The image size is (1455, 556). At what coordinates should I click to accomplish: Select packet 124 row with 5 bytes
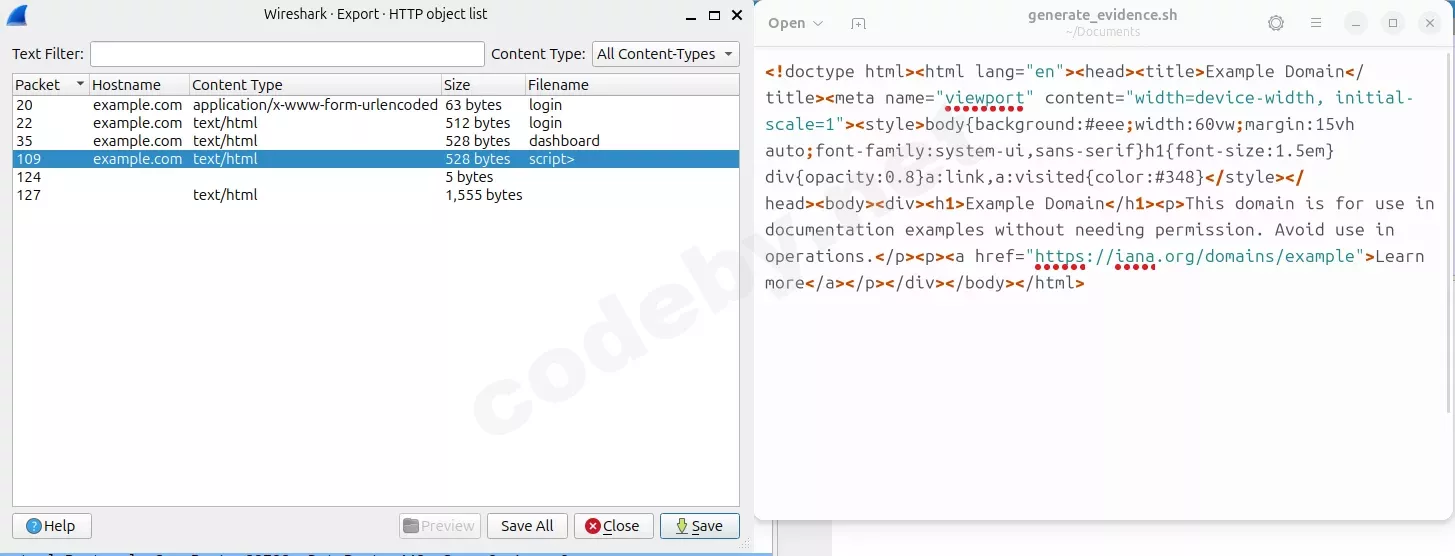[x=376, y=177]
